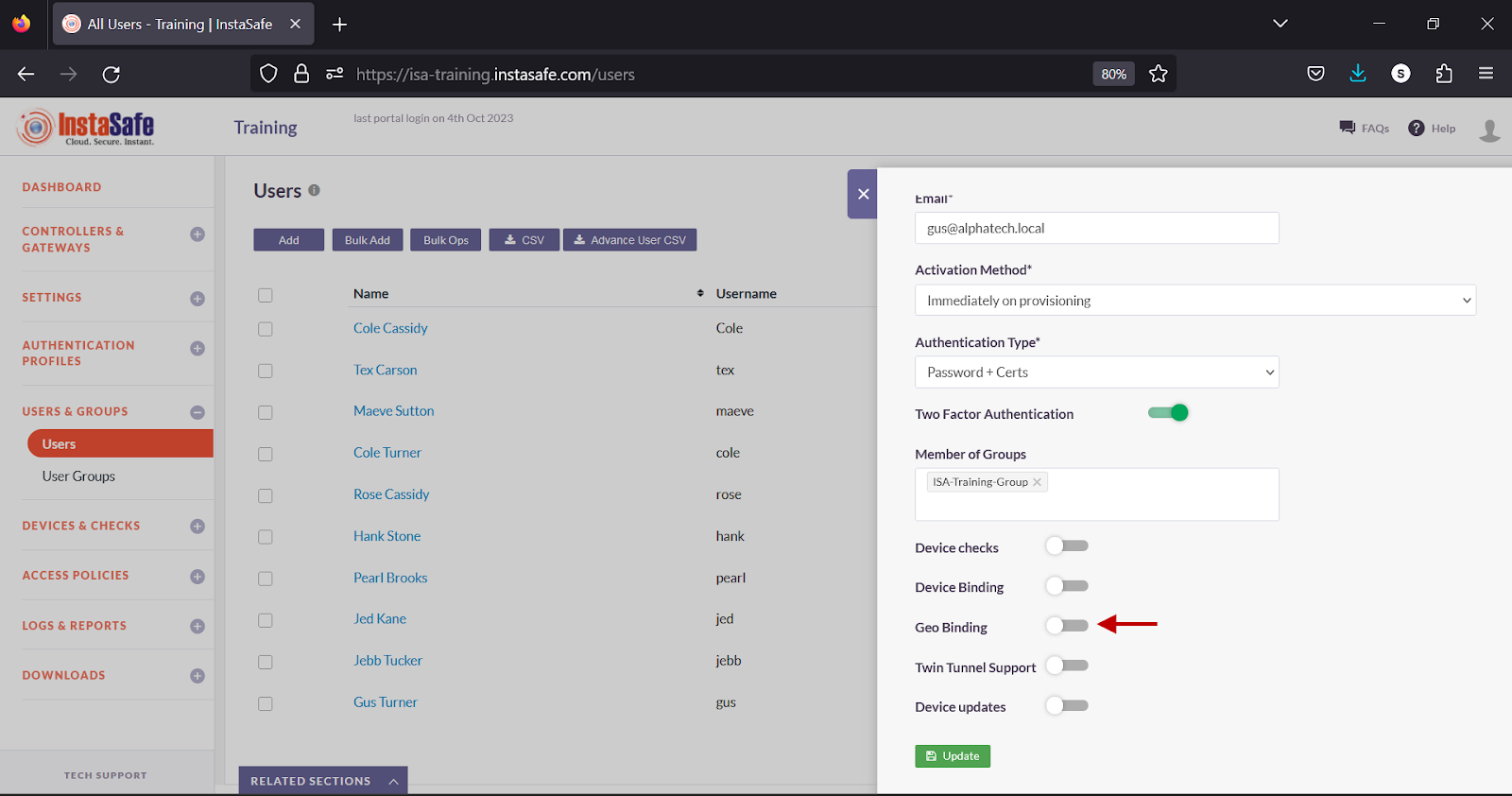Open the Help icon in header
The image size is (1512, 796).
(x=1416, y=129)
